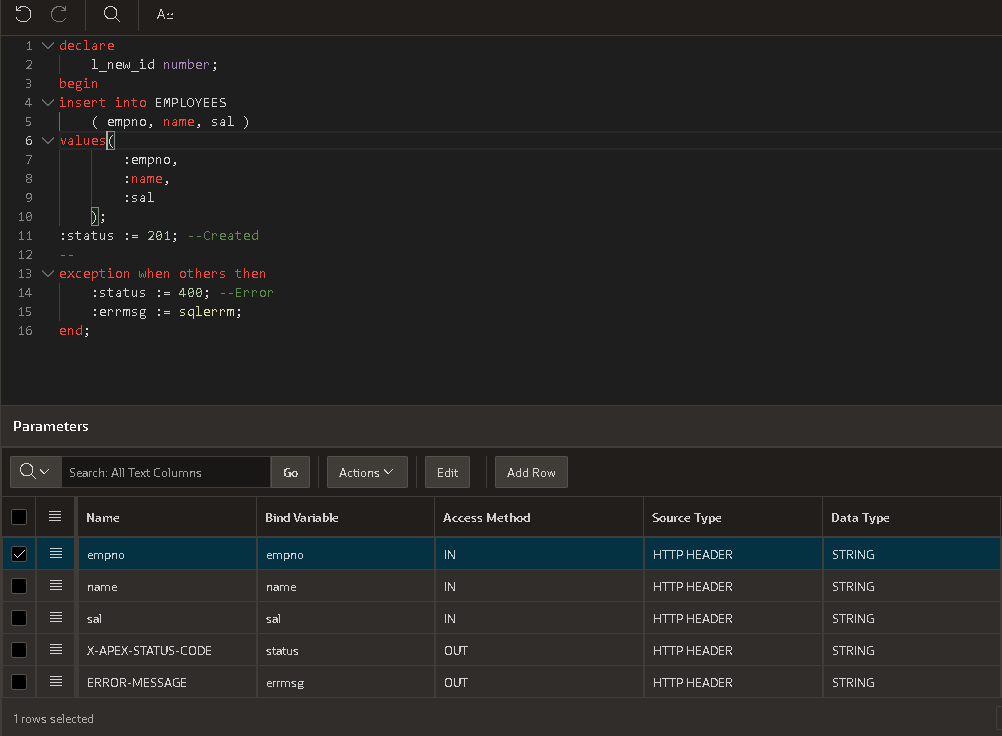
Task: Collapse the code fold at line 1
Action: [47, 46]
